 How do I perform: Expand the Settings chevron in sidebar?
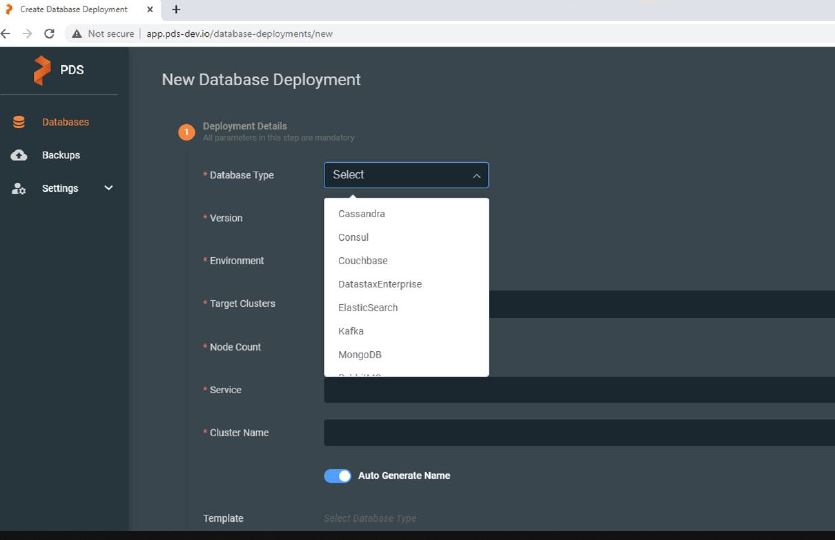point(108,188)
